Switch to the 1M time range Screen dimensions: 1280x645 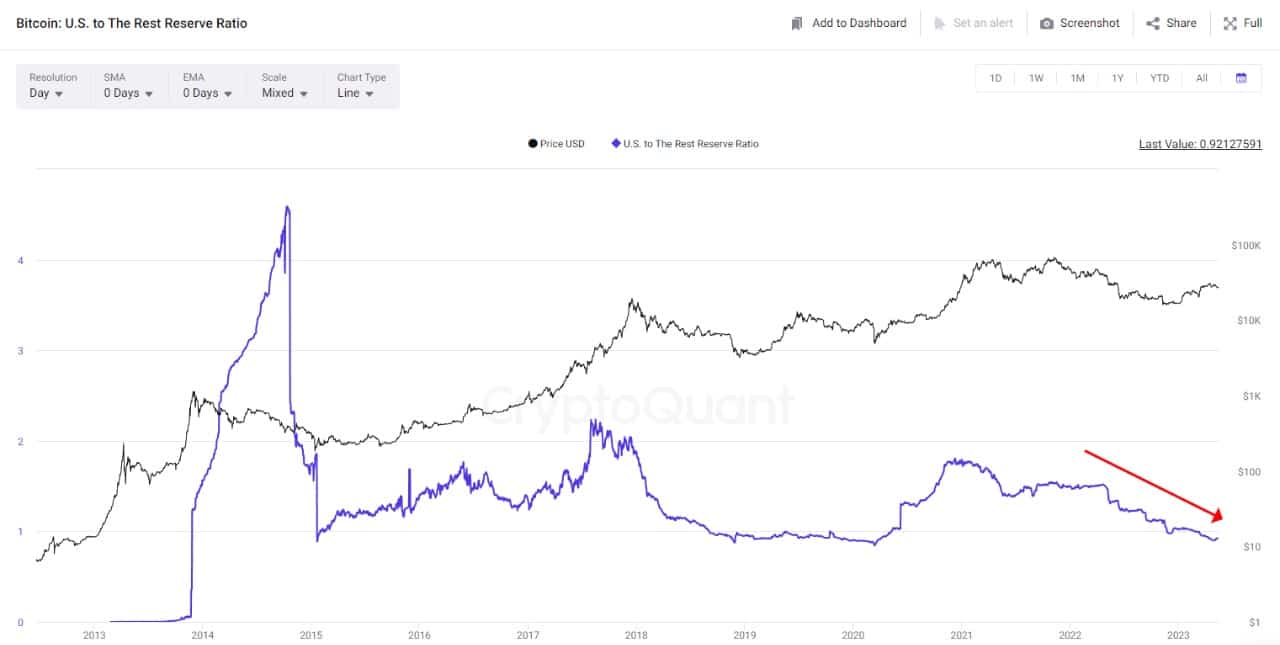point(1077,78)
